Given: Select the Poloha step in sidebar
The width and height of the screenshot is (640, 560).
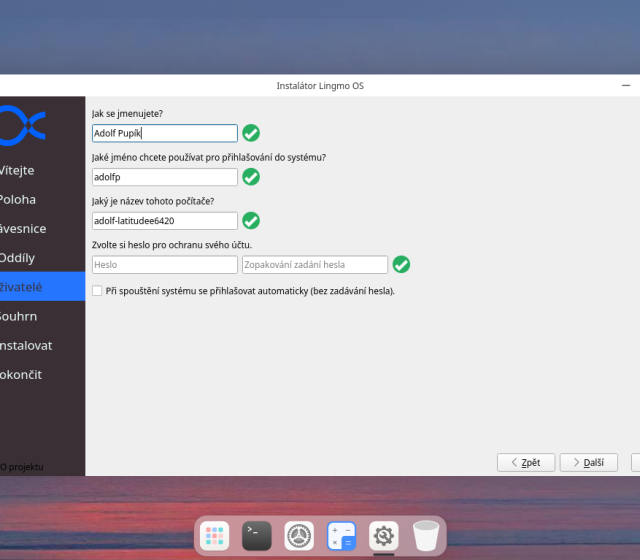Looking at the screenshot, I should point(18,199).
